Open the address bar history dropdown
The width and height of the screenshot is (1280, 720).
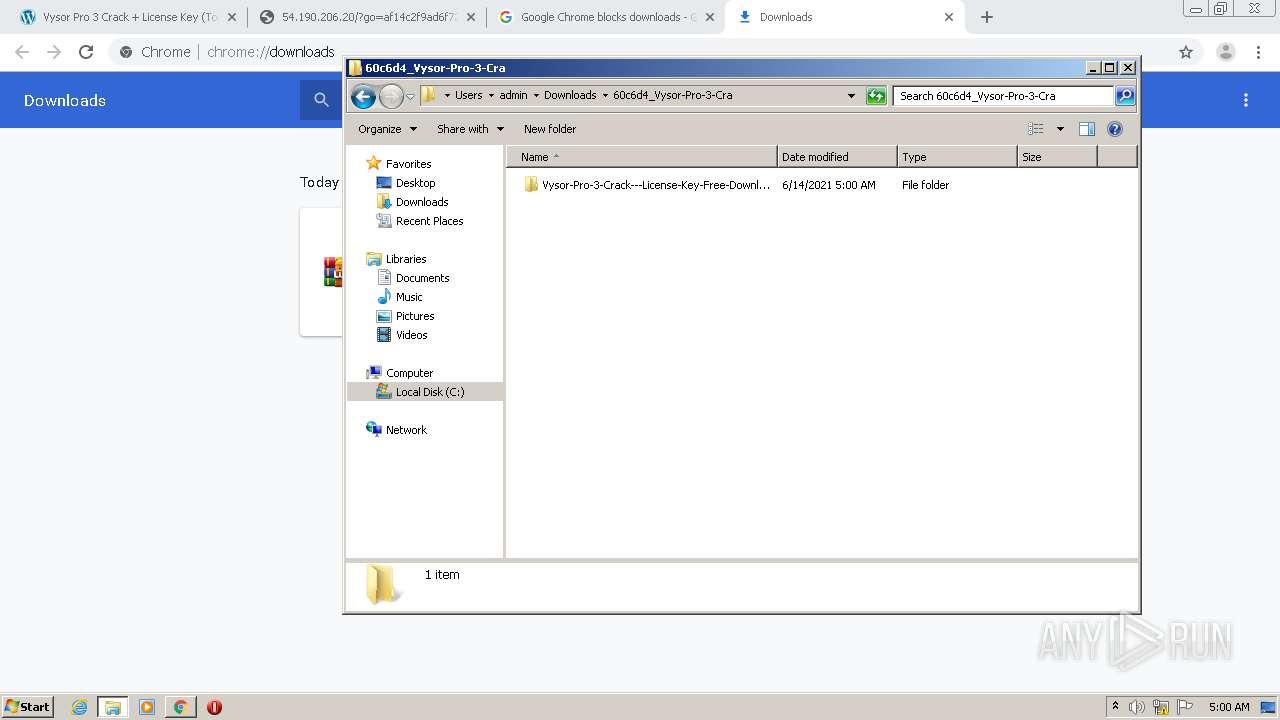click(x=851, y=96)
